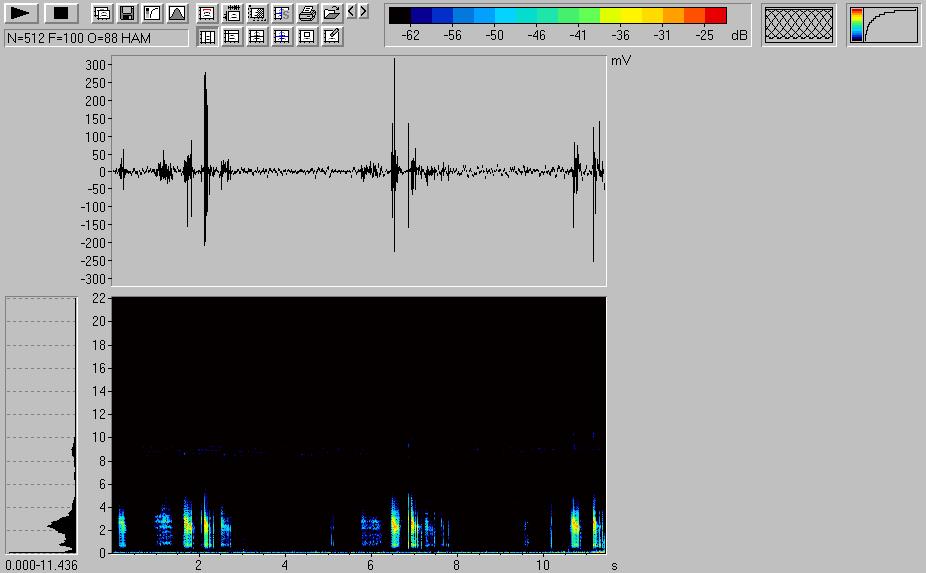Click the dotted-shading selection icon in top row

(257, 14)
